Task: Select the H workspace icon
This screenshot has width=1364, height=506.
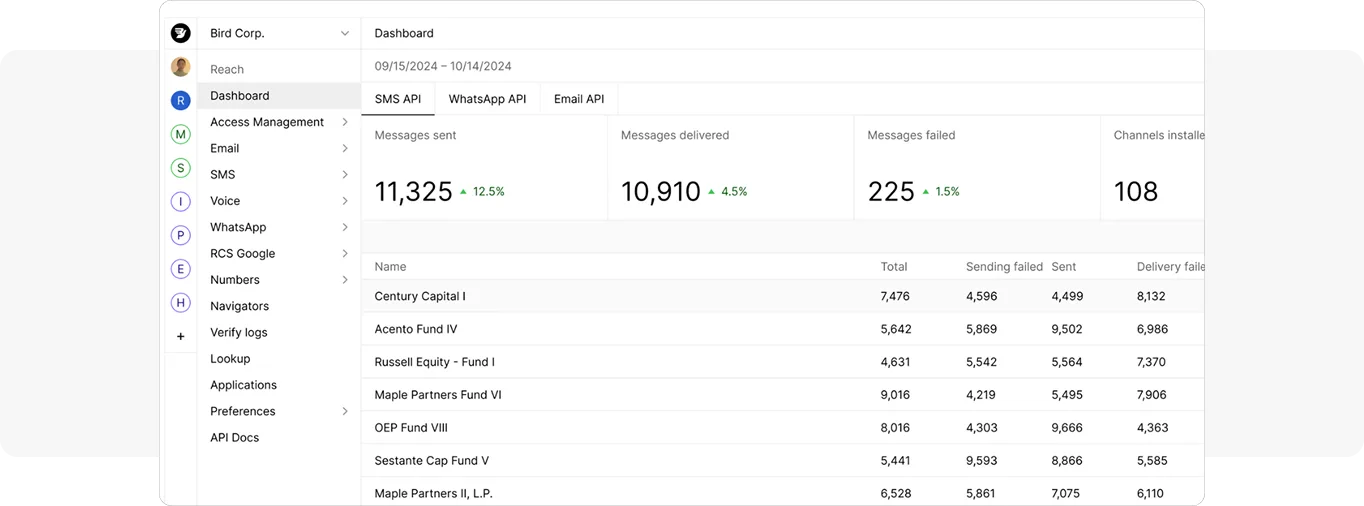Action: tap(180, 303)
